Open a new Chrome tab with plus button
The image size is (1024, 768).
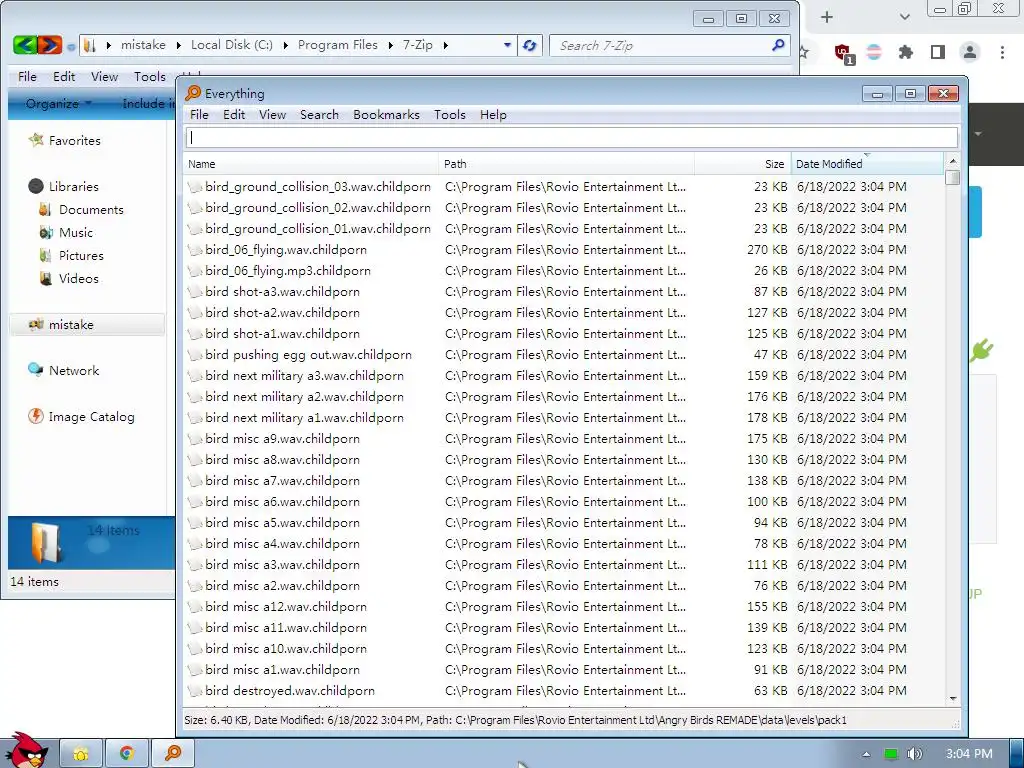pyautogui.click(x=827, y=17)
